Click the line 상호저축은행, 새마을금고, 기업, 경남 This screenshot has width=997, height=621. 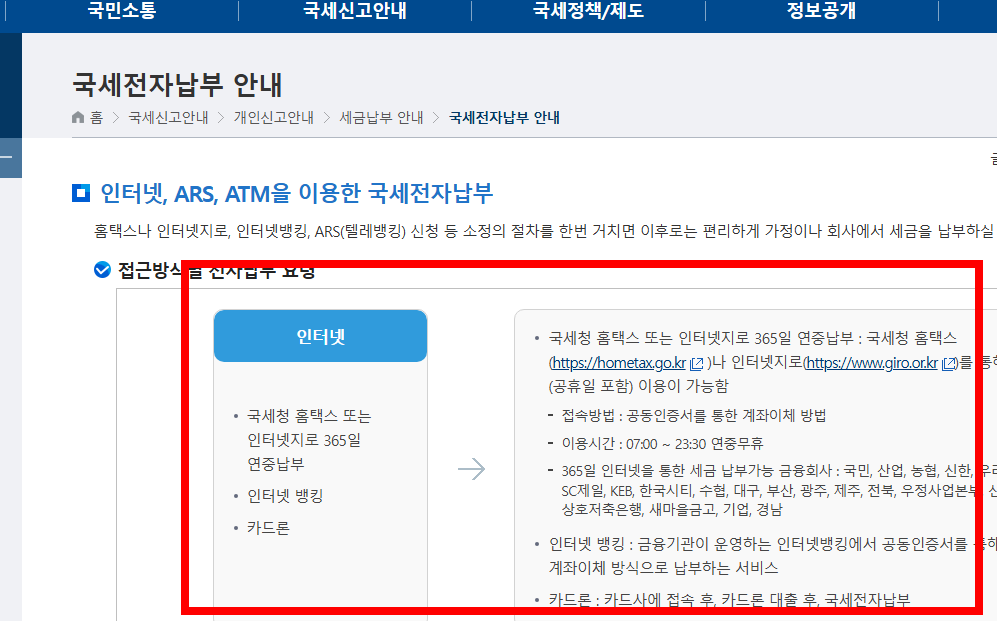(672, 510)
